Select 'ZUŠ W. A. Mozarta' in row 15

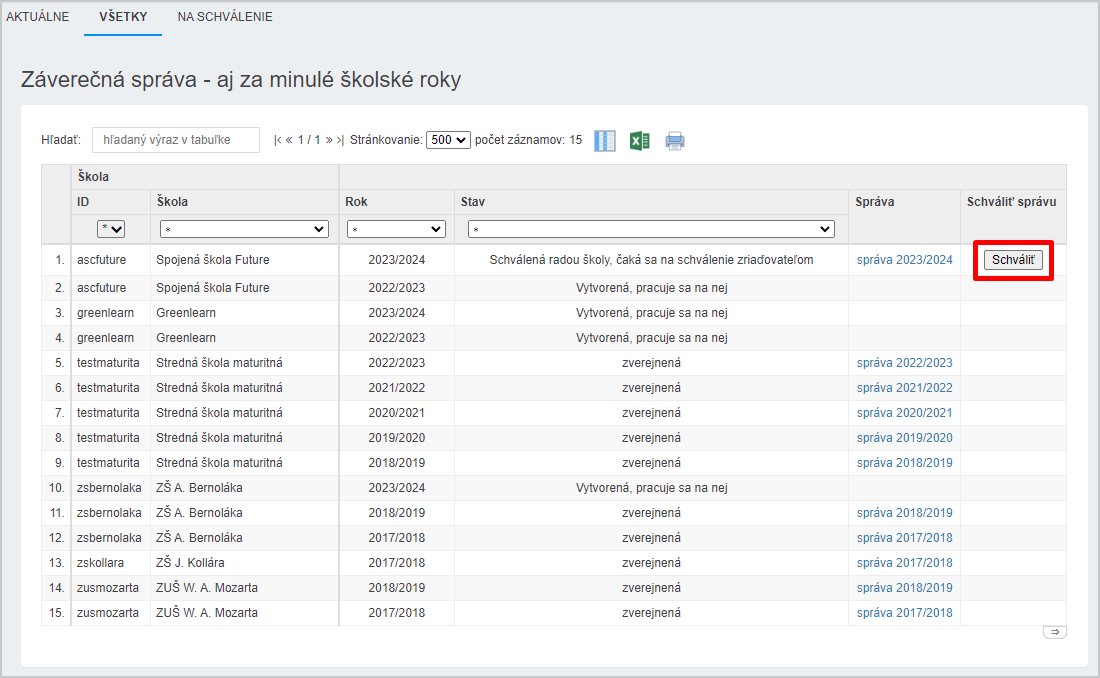[x=207, y=613]
